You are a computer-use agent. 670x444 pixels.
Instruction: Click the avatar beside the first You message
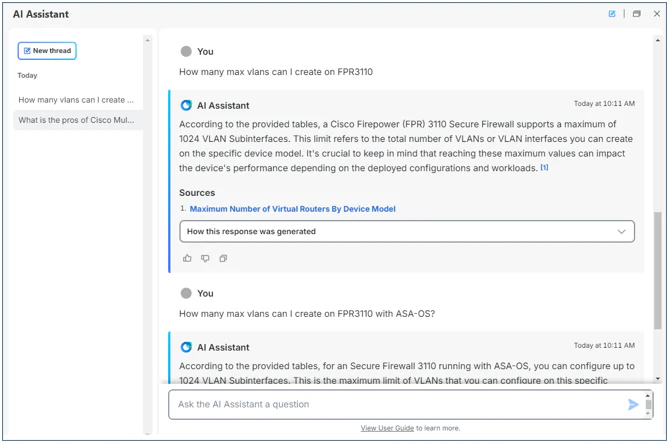[x=186, y=51]
